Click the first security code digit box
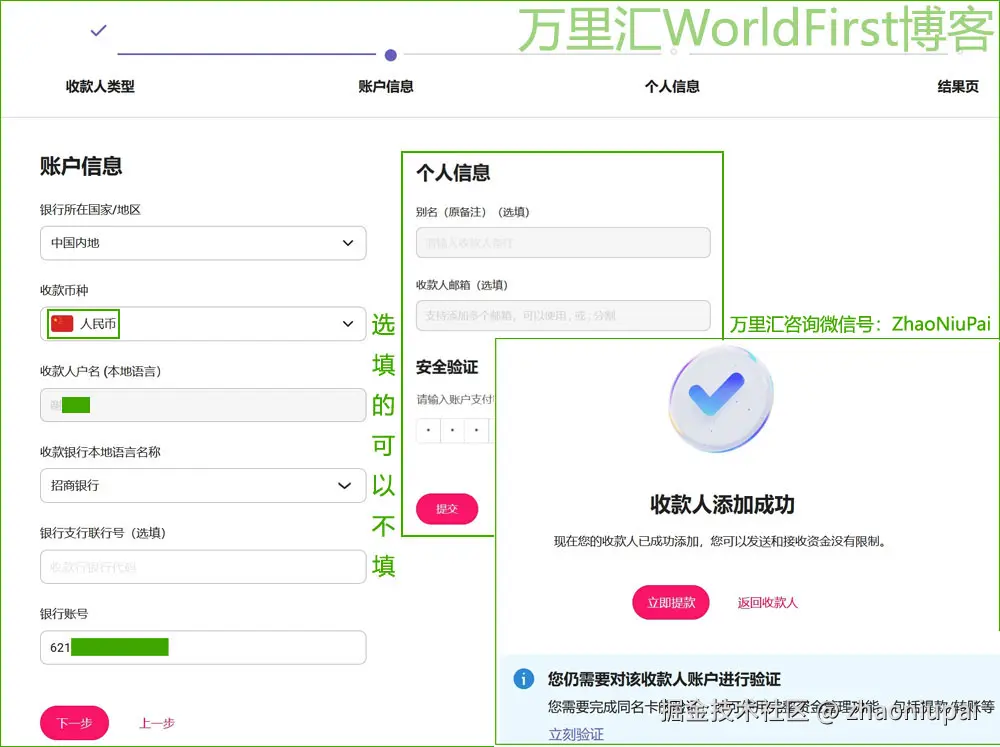Viewport: 1000px width, 747px height. point(428,430)
